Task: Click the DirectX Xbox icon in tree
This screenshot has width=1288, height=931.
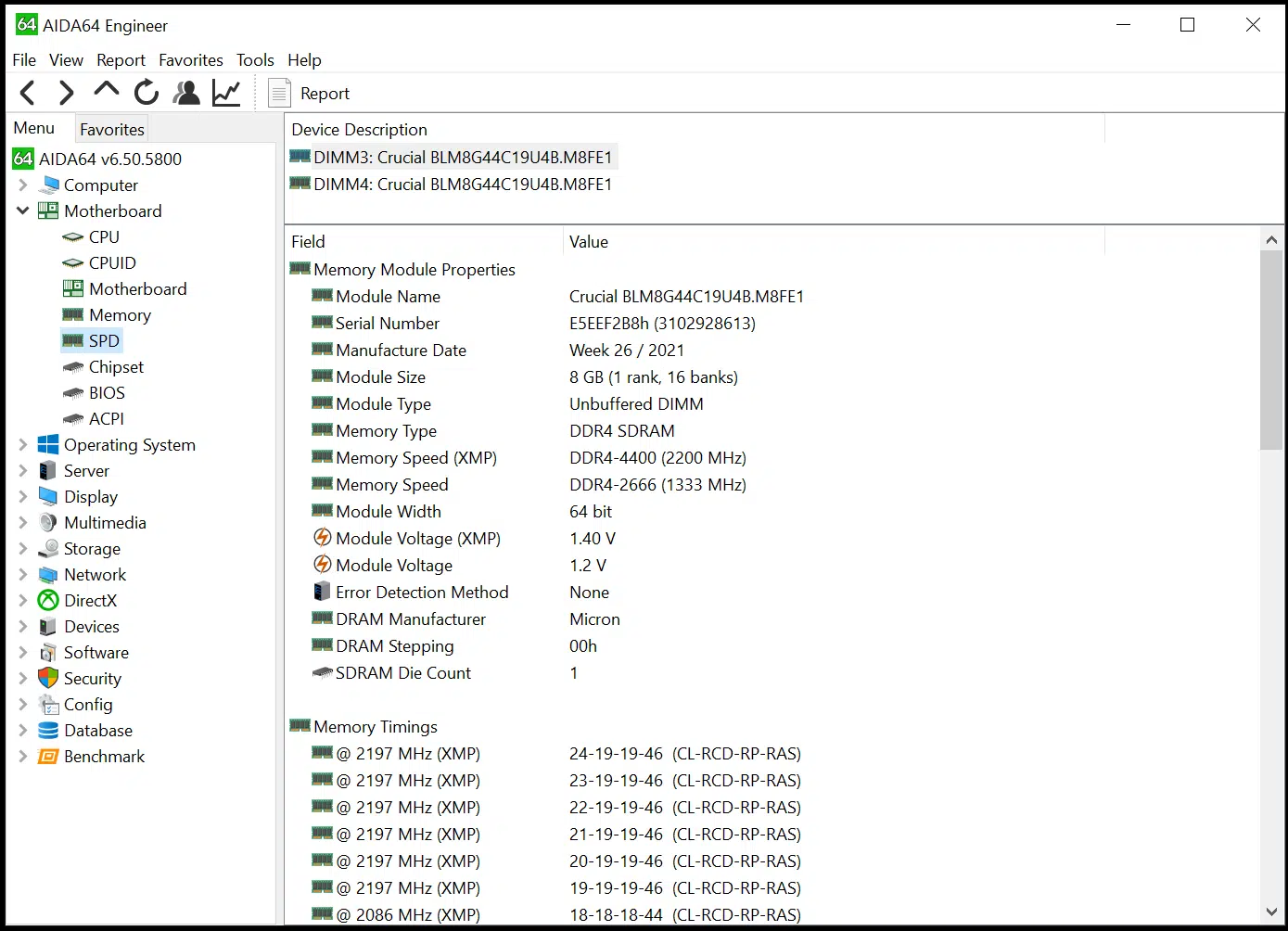Action: click(x=48, y=601)
